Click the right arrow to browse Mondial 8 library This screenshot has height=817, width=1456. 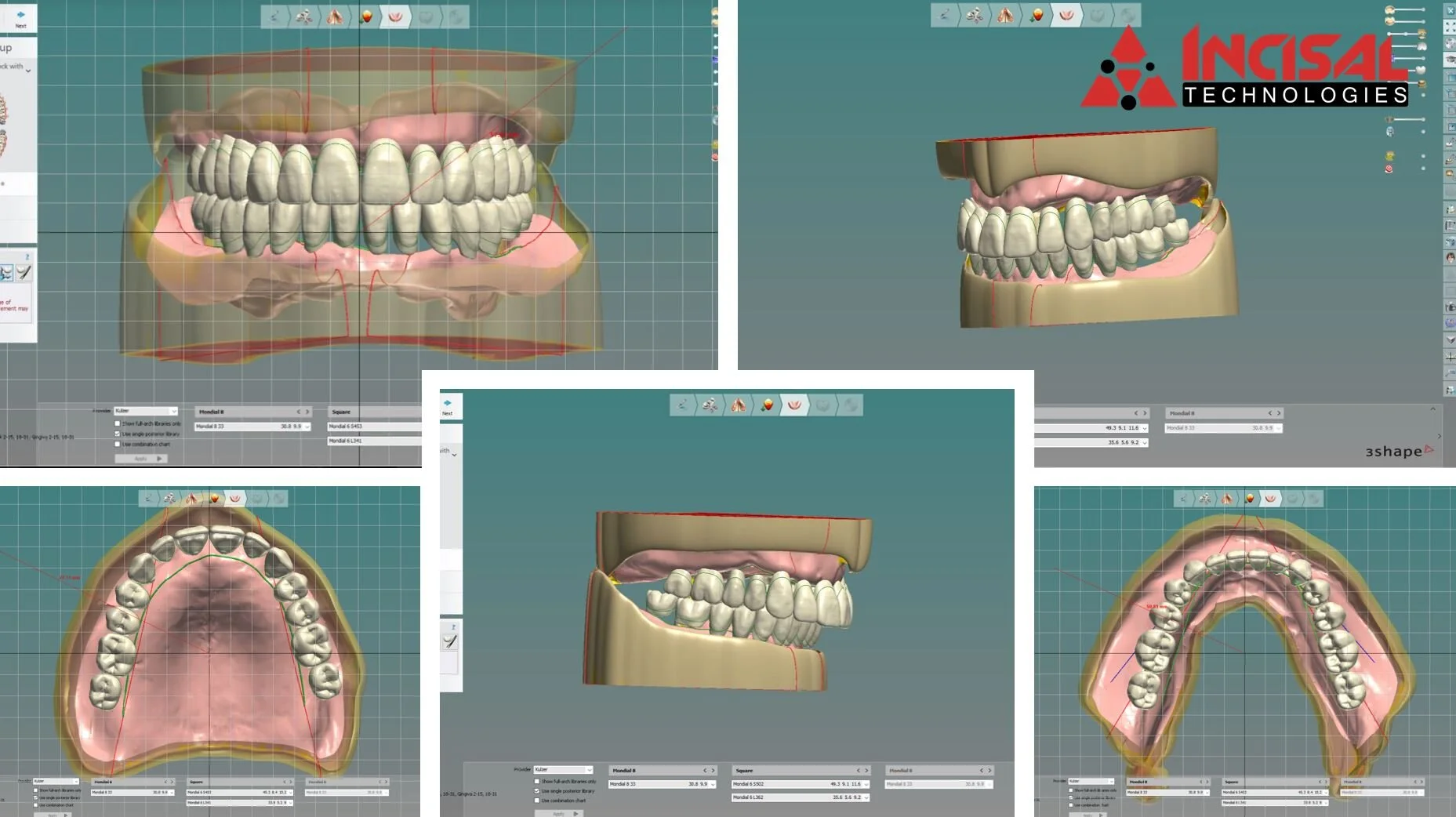pyautogui.click(x=307, y=412)
